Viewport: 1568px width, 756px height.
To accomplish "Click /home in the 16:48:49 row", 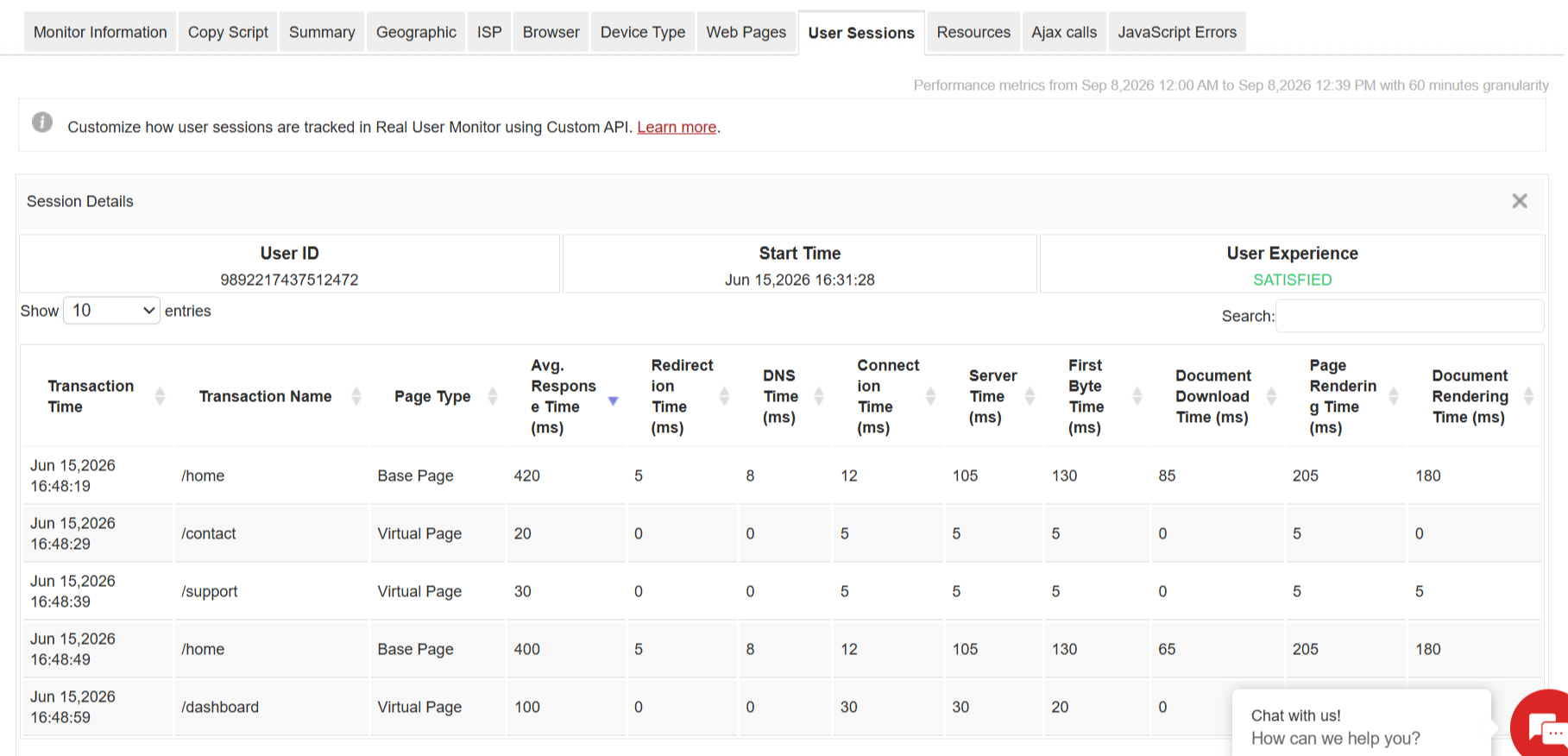I will (x=203, y=649).
